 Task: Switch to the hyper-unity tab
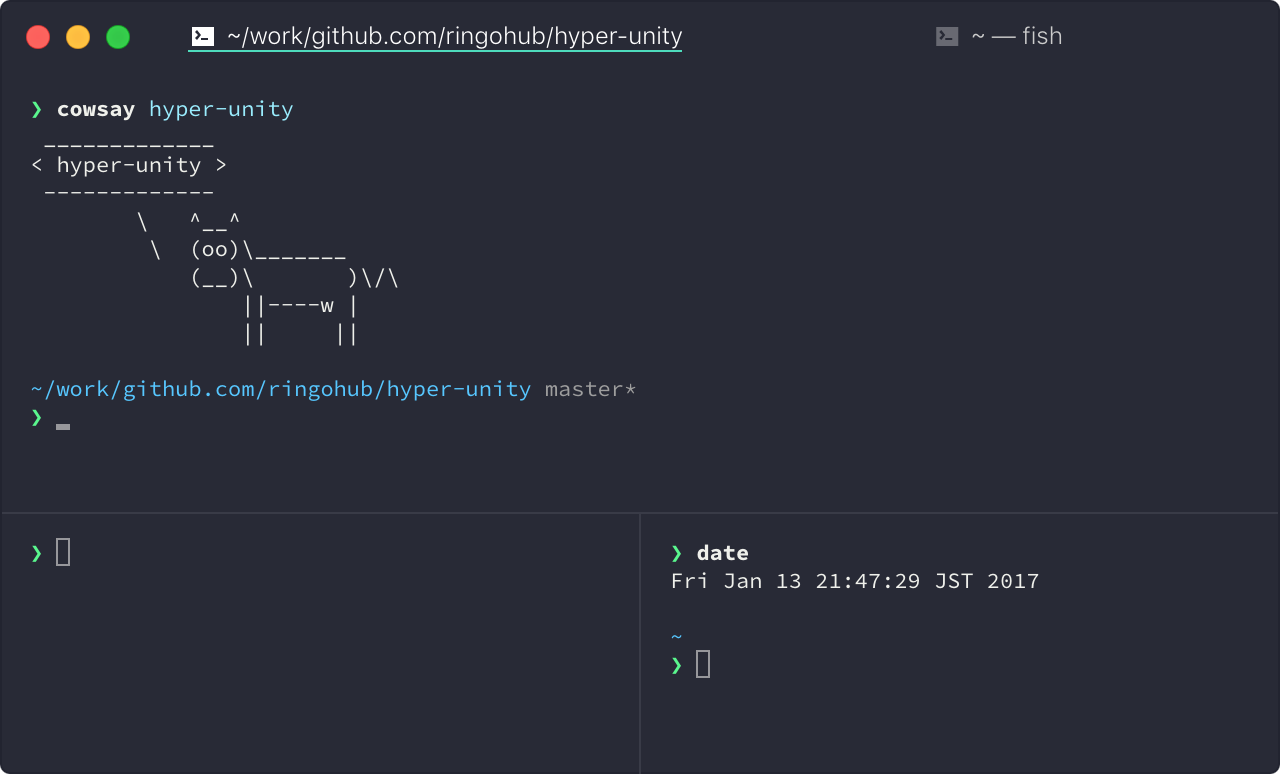(x=436, y=37)
